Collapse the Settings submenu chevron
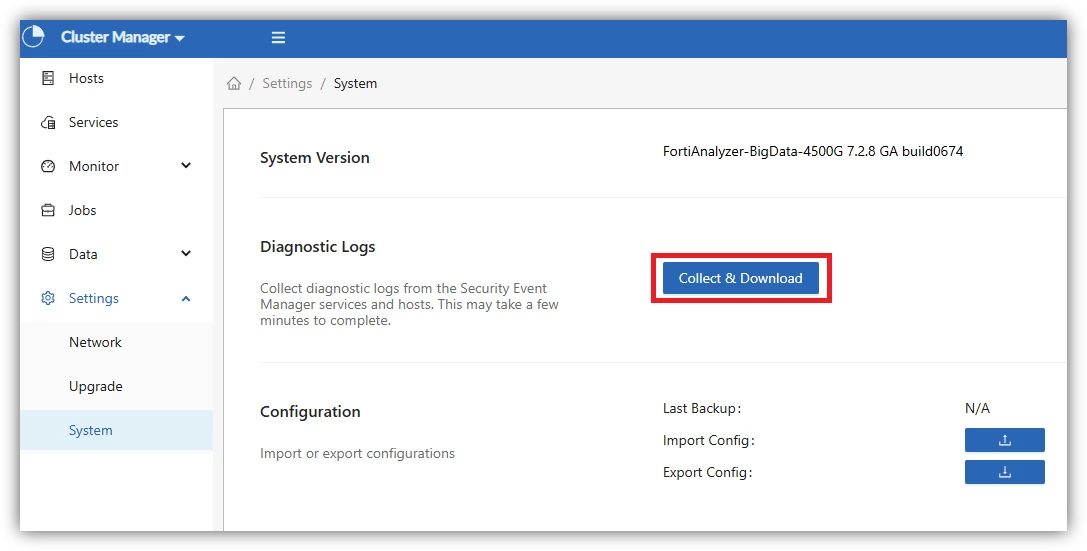 pos(186,299)
